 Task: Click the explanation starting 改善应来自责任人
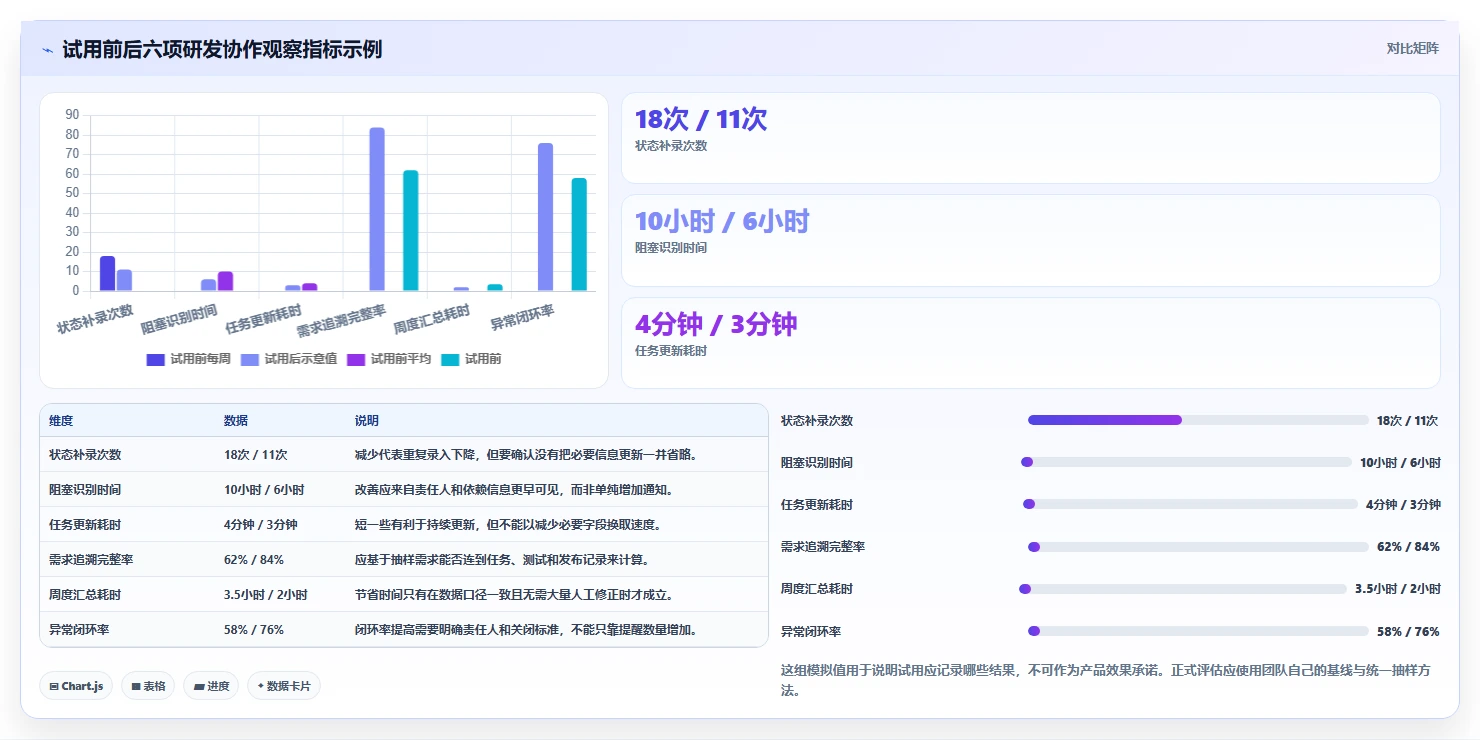pos(514,489)
